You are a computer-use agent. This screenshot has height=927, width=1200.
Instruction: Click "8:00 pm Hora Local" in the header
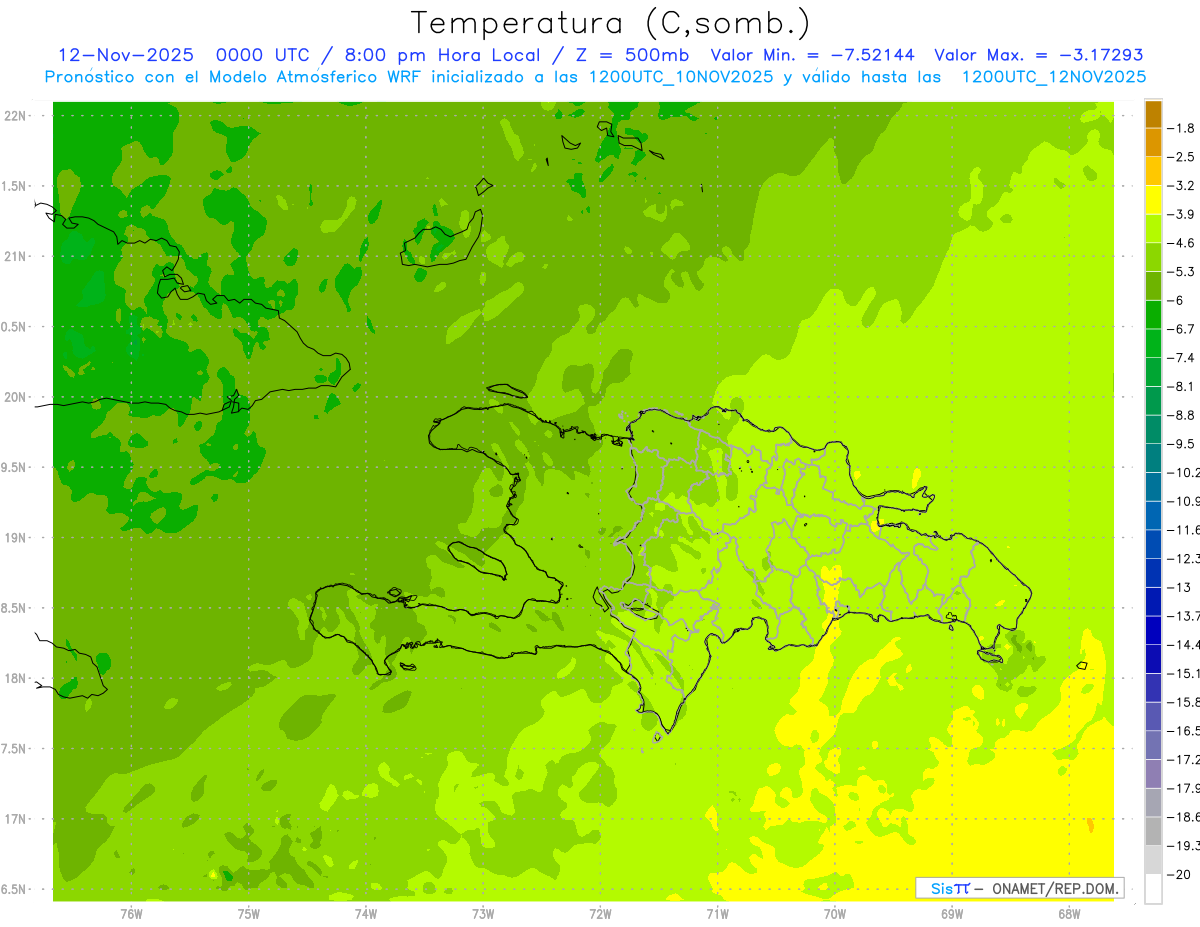pos(443,55)
